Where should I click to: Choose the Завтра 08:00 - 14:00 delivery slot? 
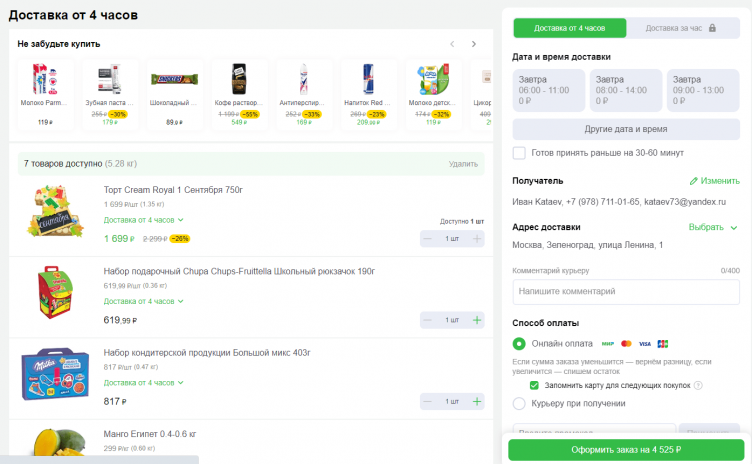click(626, 90)
